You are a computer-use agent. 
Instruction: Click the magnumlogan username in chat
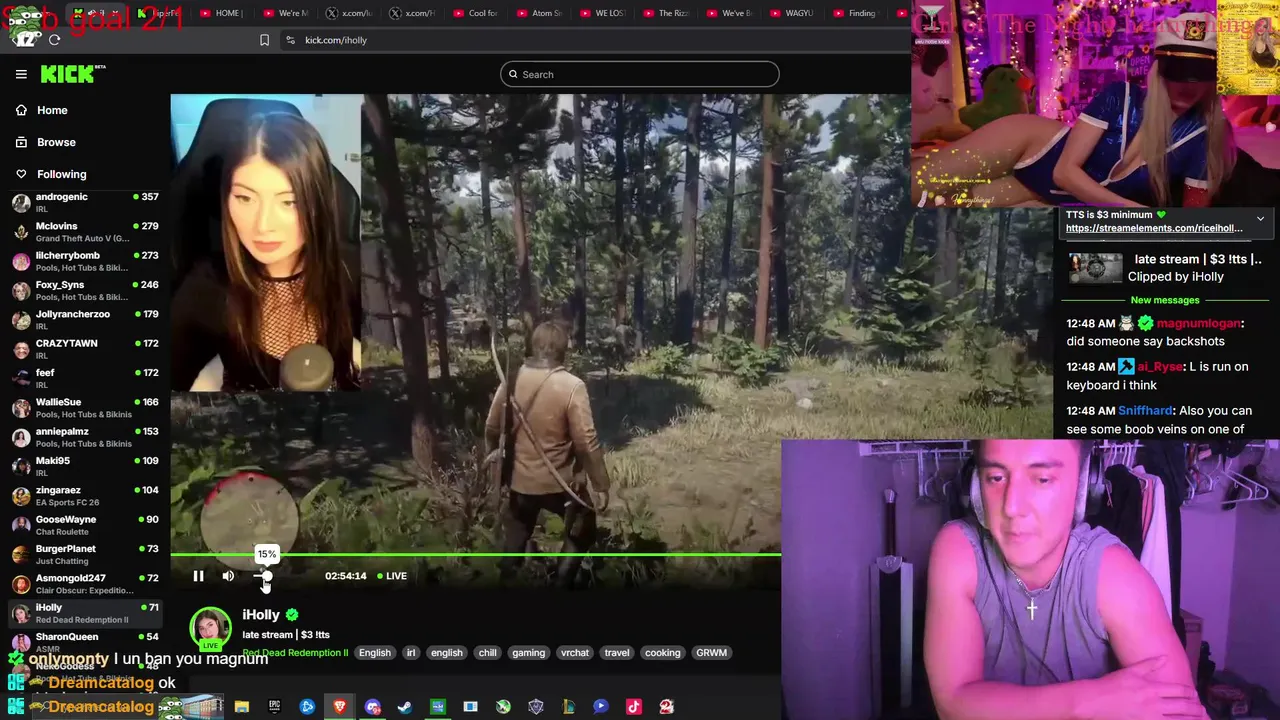tap(1198, 324)
